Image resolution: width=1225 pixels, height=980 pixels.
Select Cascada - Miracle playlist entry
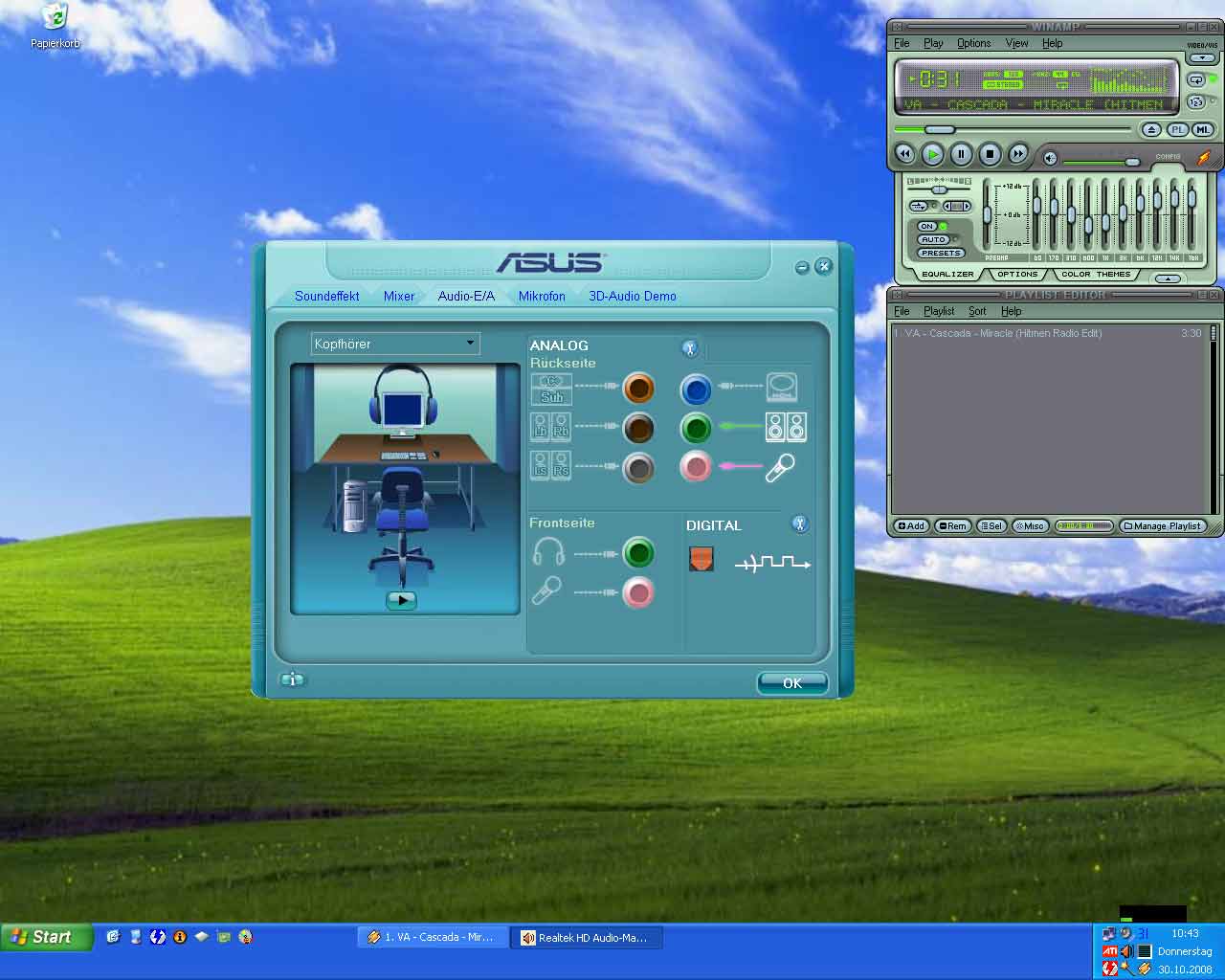(x=1047, y=333)
